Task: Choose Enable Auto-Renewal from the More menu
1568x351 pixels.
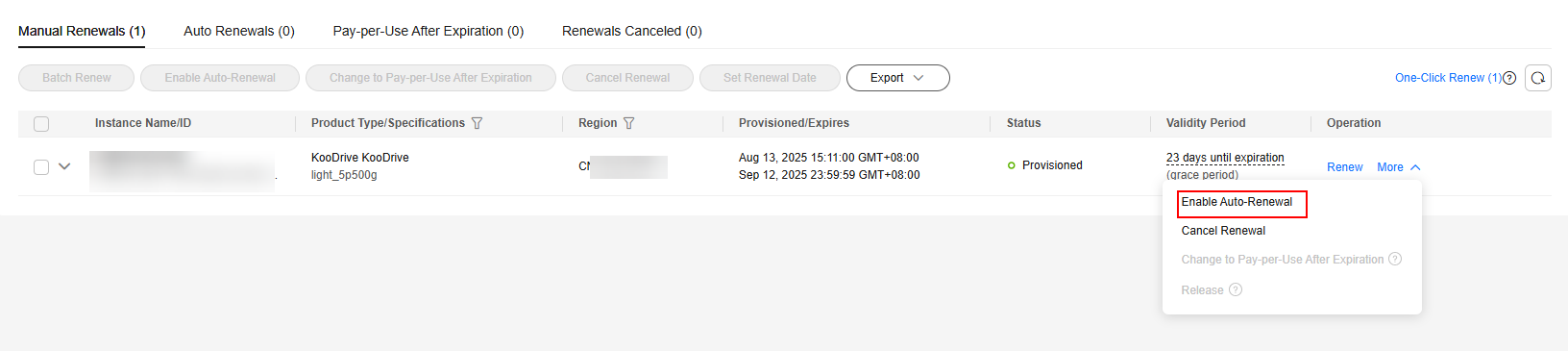Action: coord(1237,202)
